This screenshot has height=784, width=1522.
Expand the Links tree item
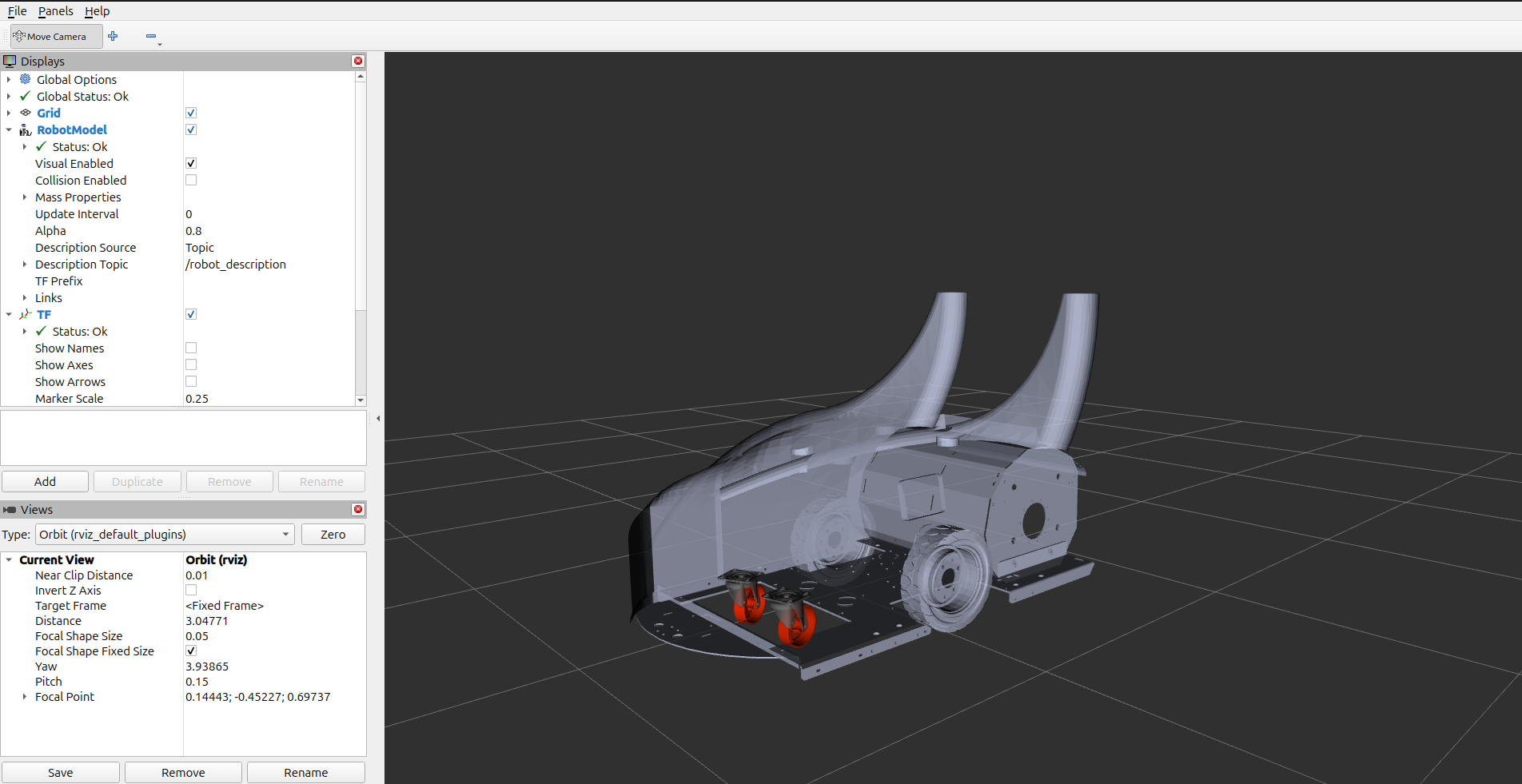[25, 297]
